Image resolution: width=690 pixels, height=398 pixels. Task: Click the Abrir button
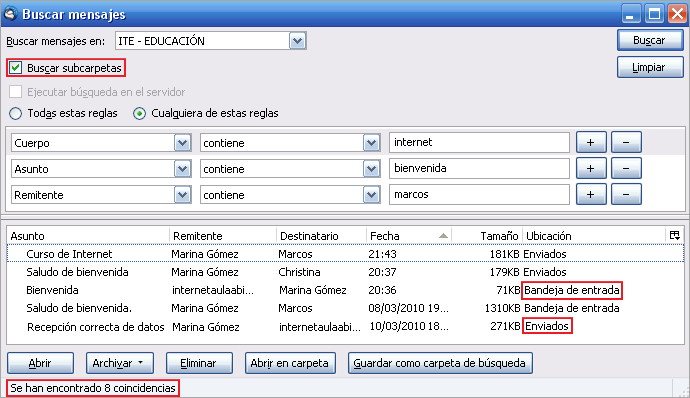coord(40,363)
